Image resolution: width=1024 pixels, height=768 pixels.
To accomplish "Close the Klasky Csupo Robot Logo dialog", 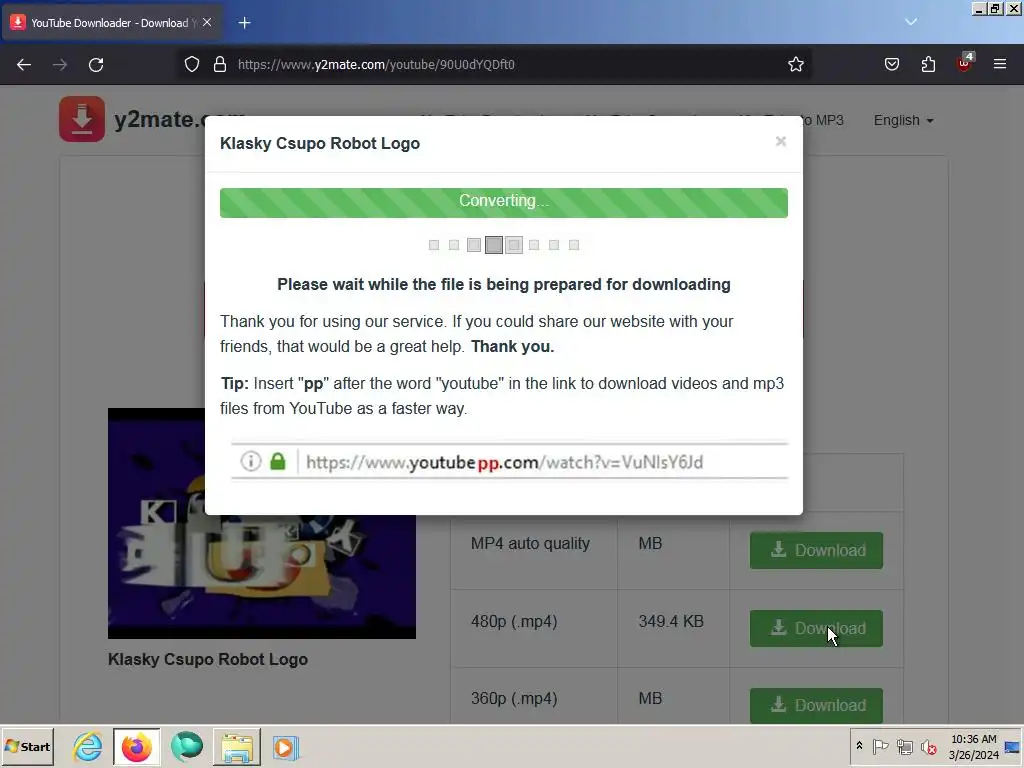I will 780,141.
